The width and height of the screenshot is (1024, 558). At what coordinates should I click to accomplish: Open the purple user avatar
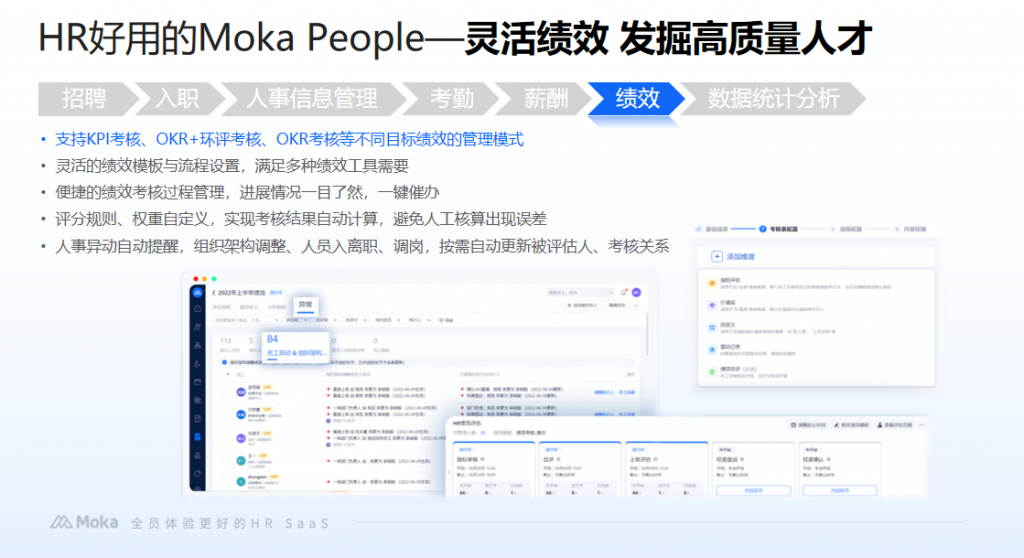(636, 292)
